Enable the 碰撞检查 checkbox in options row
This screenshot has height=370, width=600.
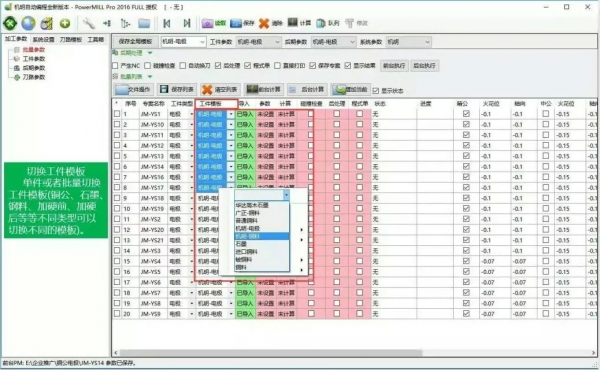[148, 66]
